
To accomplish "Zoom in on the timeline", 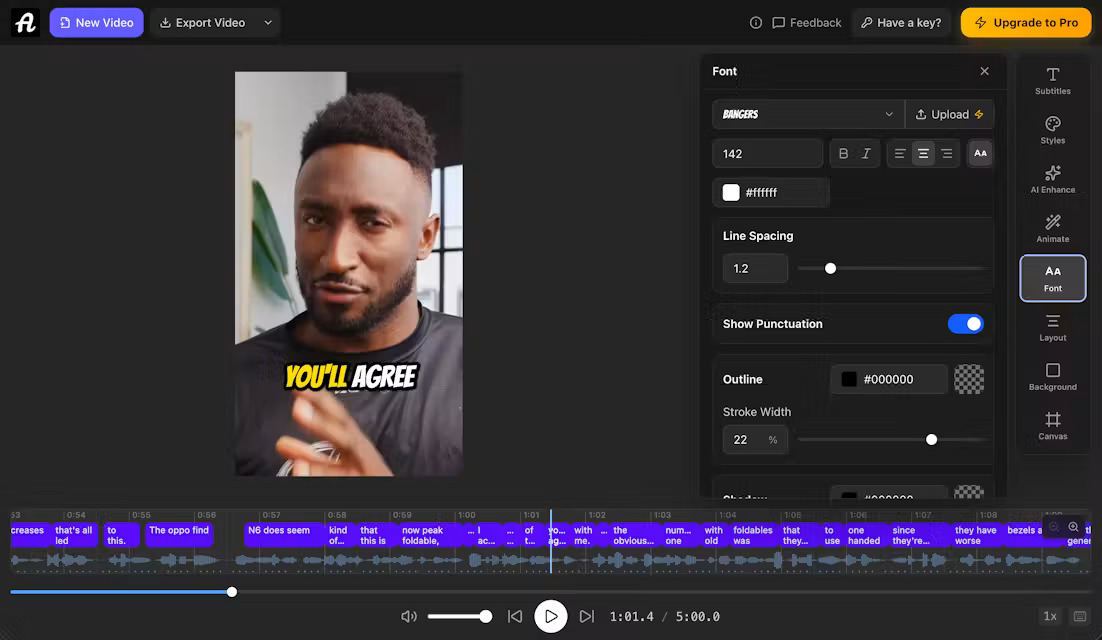I will pos(1073,527).
